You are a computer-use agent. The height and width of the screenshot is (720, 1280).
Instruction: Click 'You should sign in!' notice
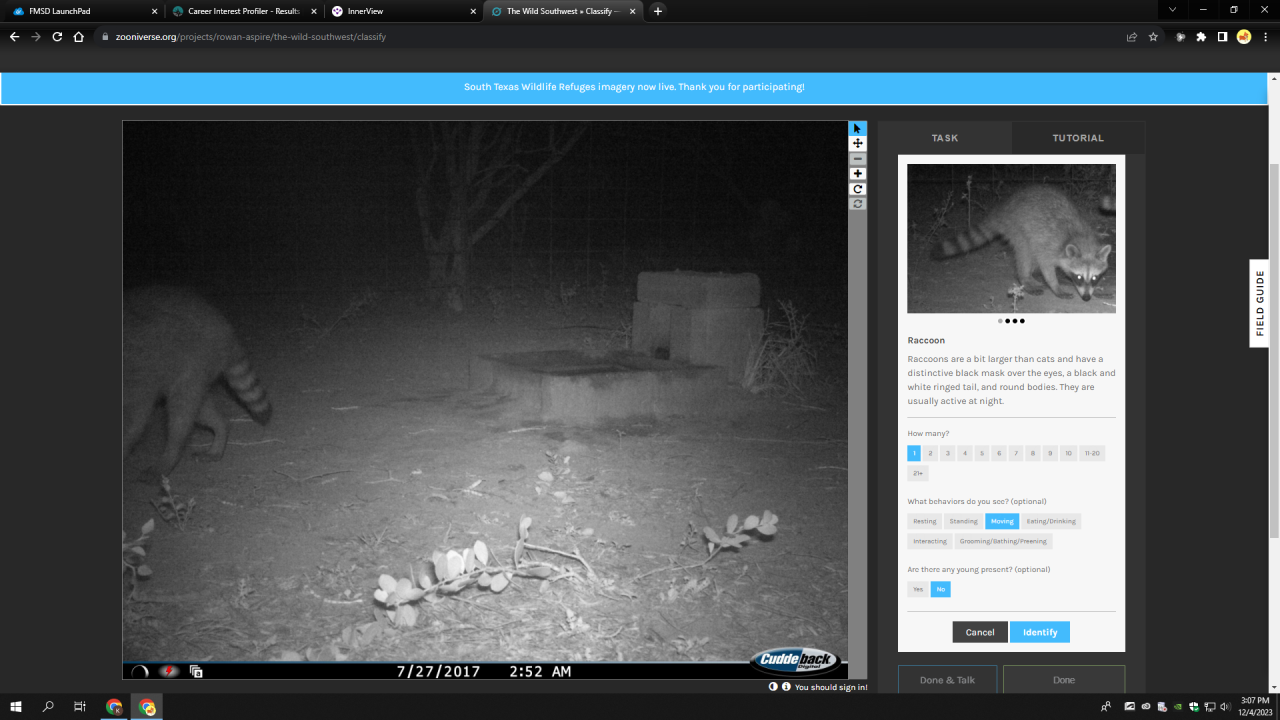(x=831, y=688)
